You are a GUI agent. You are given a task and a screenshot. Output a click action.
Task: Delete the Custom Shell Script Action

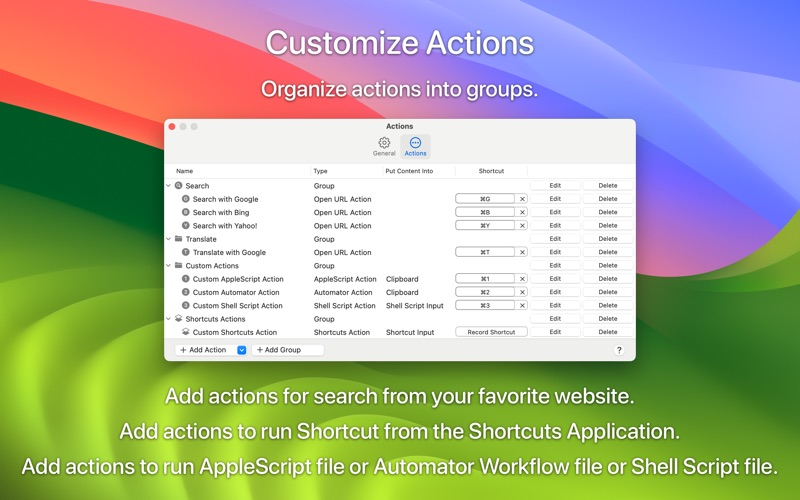click(x=608, y=305)
